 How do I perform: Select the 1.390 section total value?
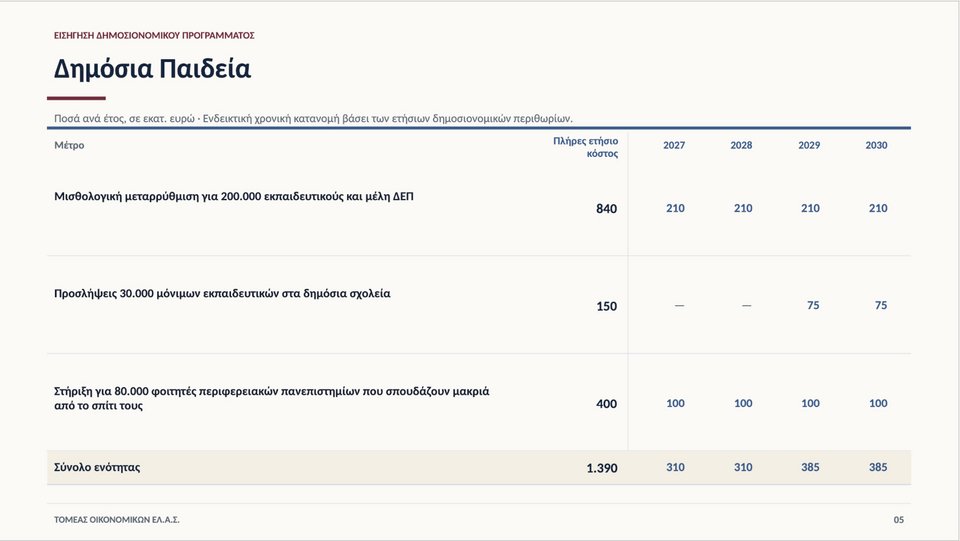pos(602,468)
